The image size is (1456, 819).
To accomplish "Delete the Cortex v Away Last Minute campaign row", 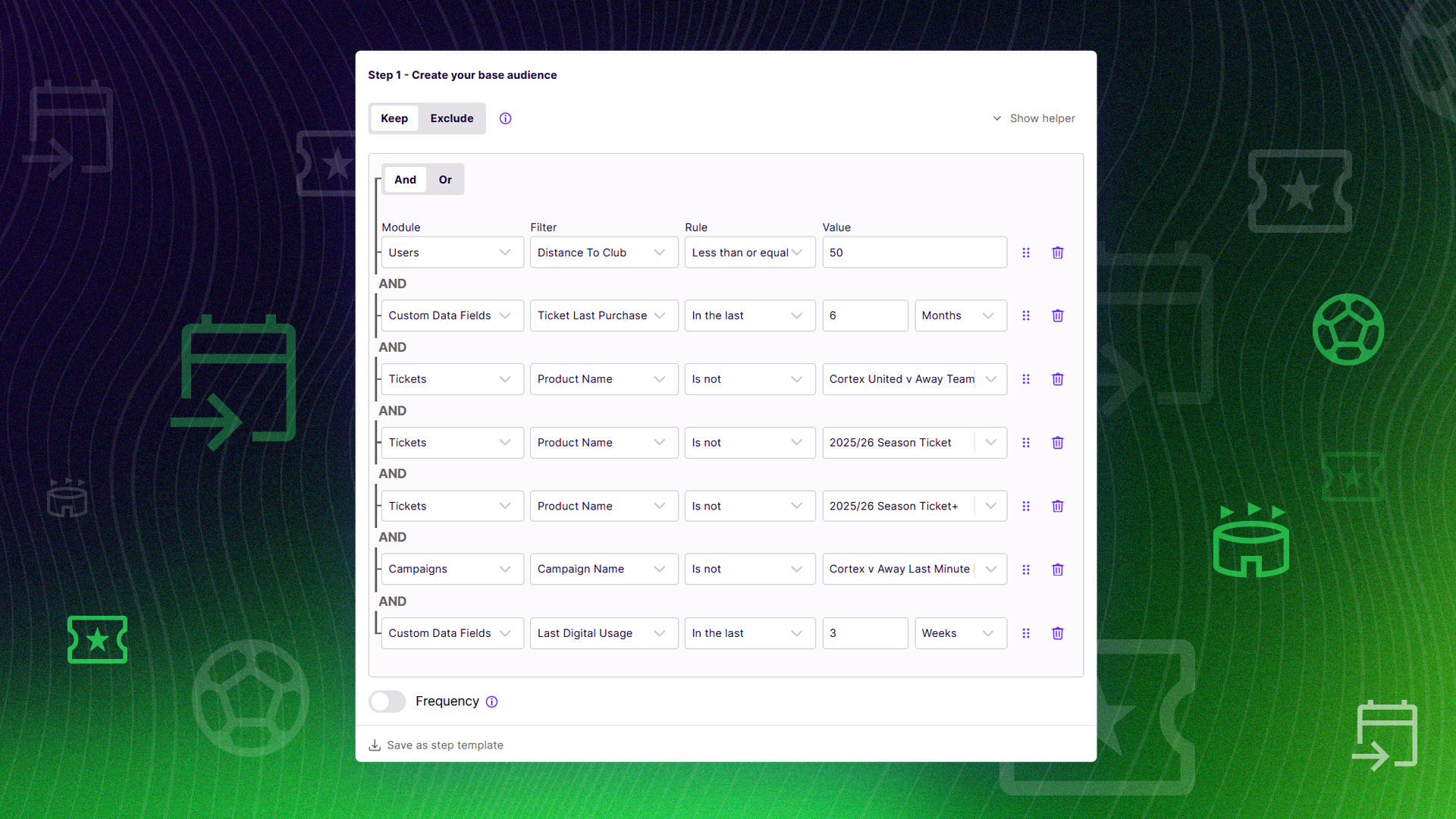I will pyautogui.click(x=1058, y=570).
